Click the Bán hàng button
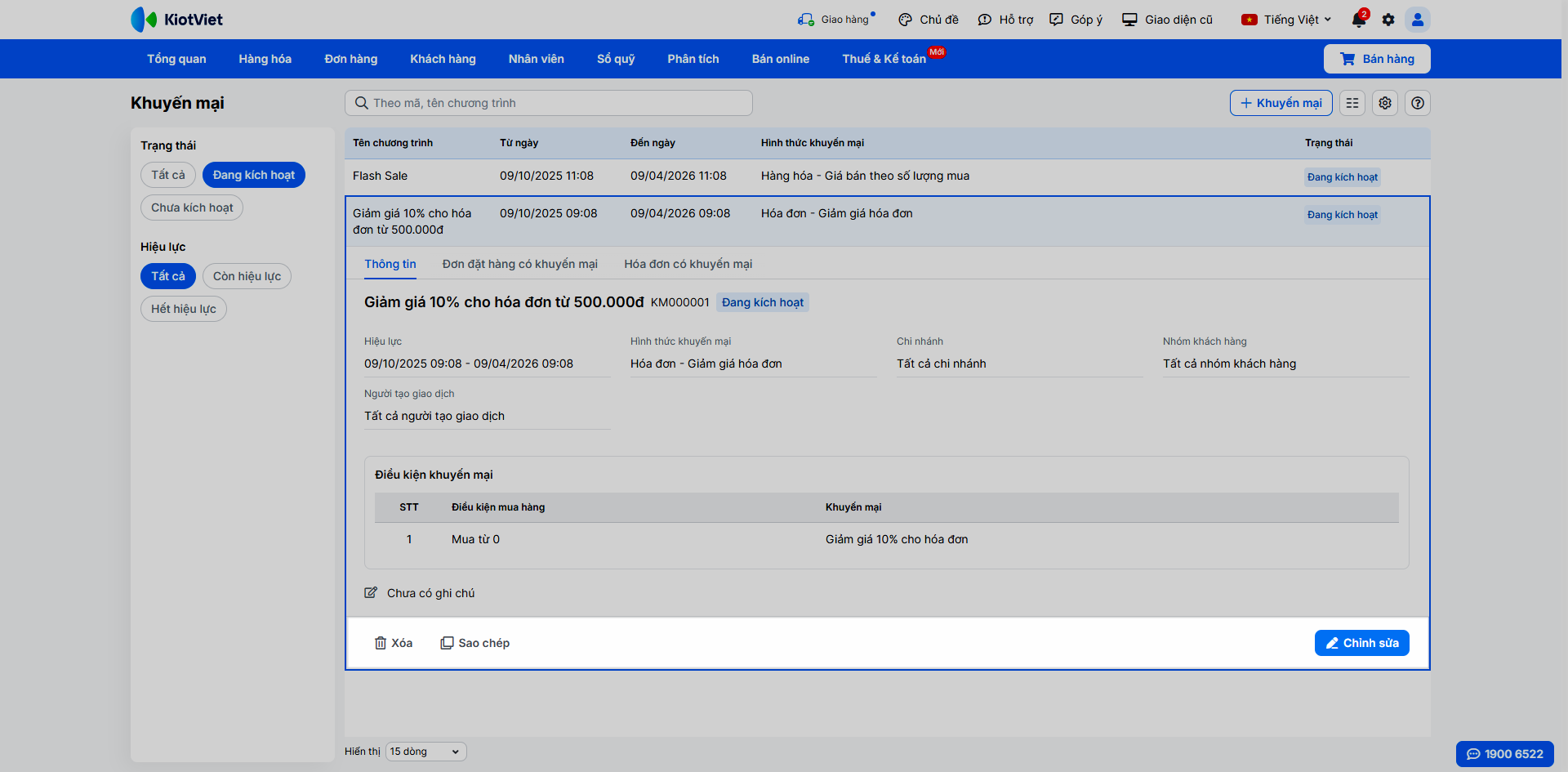Screen dimensions: 1568x772 (x=1377, y=59)
